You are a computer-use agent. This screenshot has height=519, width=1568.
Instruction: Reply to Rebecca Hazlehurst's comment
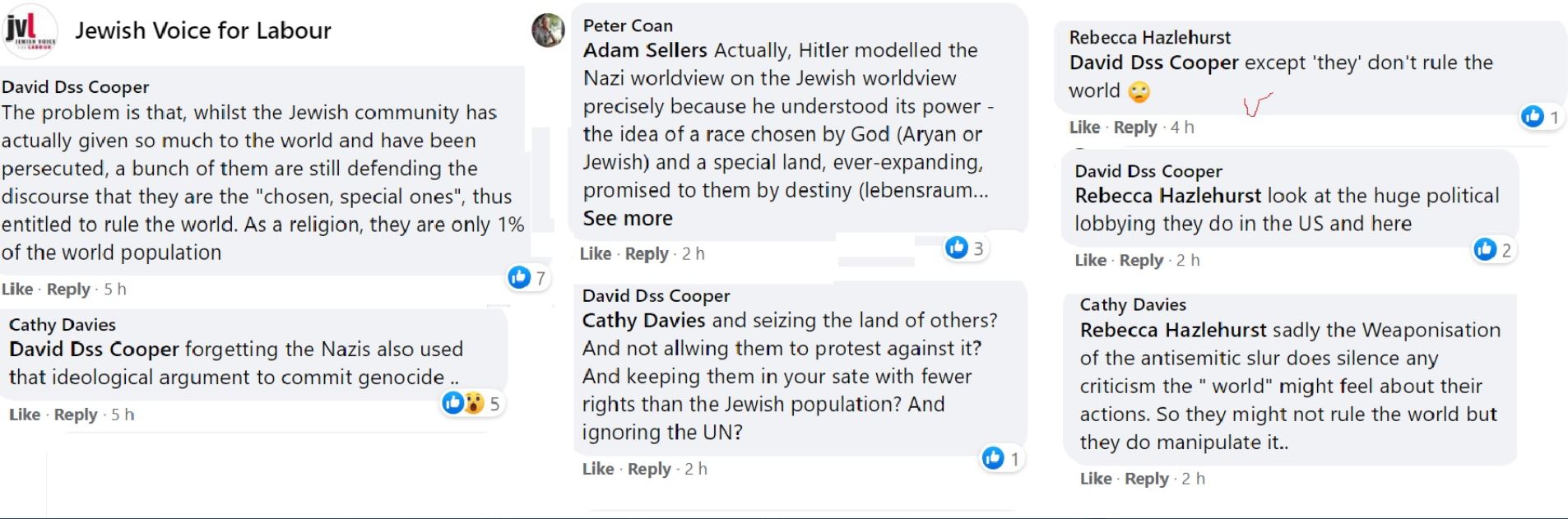(x=1135, y=127)
